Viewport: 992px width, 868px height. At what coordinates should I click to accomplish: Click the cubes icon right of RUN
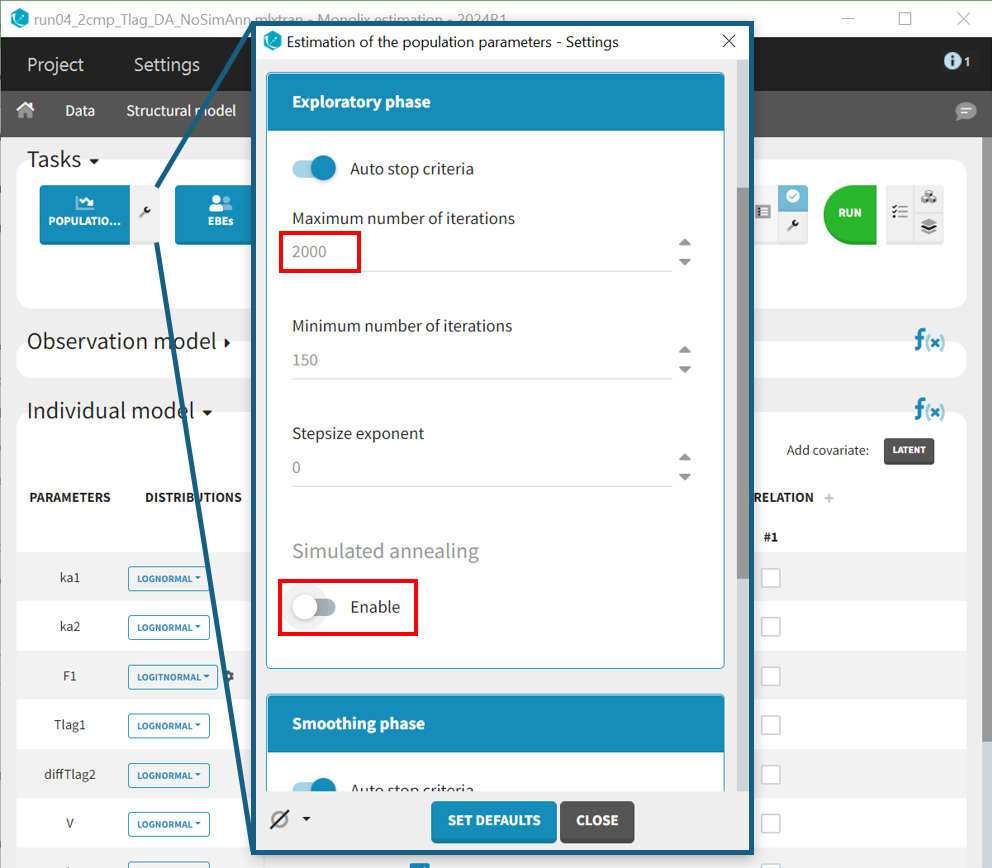(x=929, y=198)
